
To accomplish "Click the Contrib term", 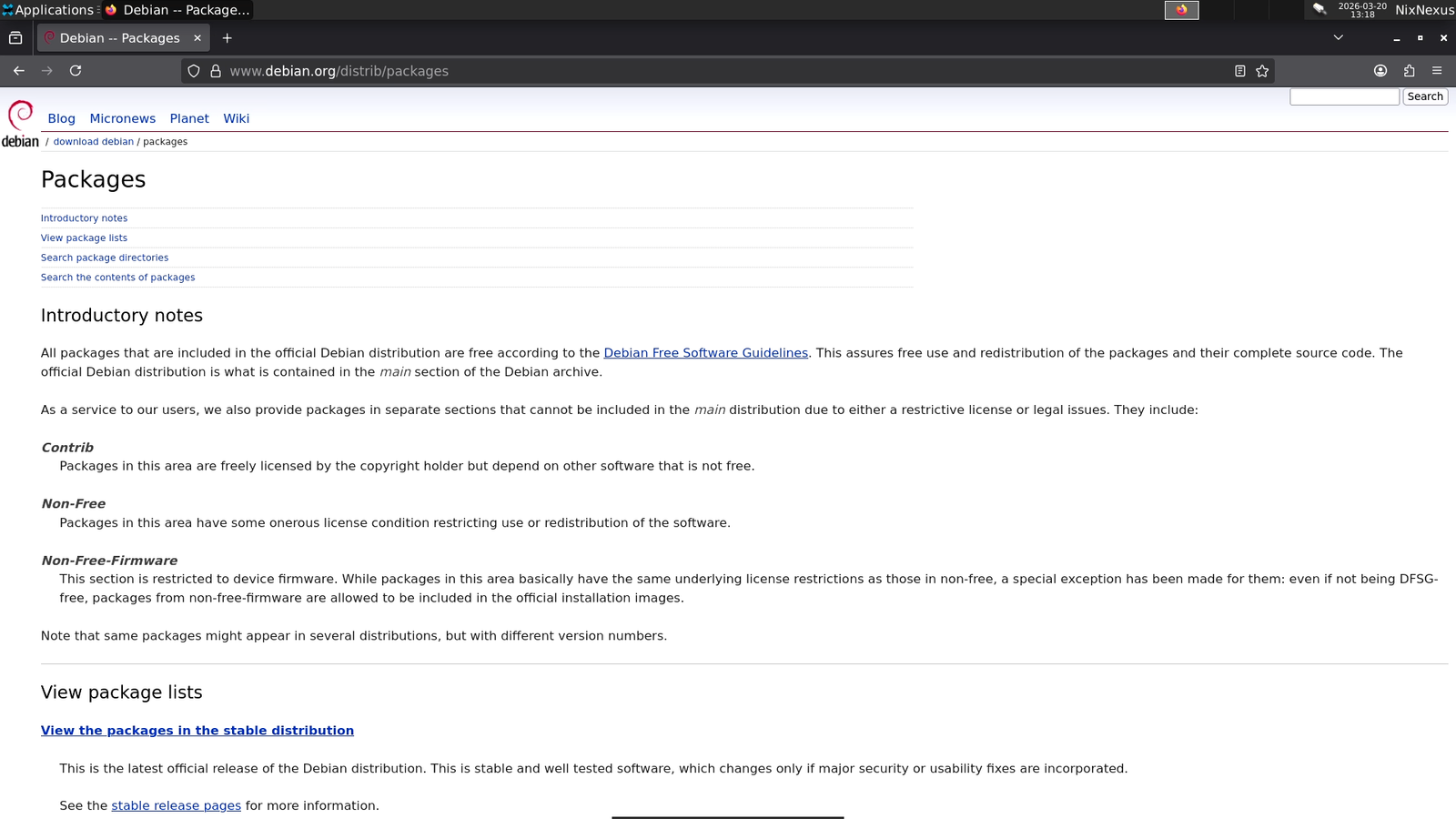I will pyautogui.click(x=67, y=448).
